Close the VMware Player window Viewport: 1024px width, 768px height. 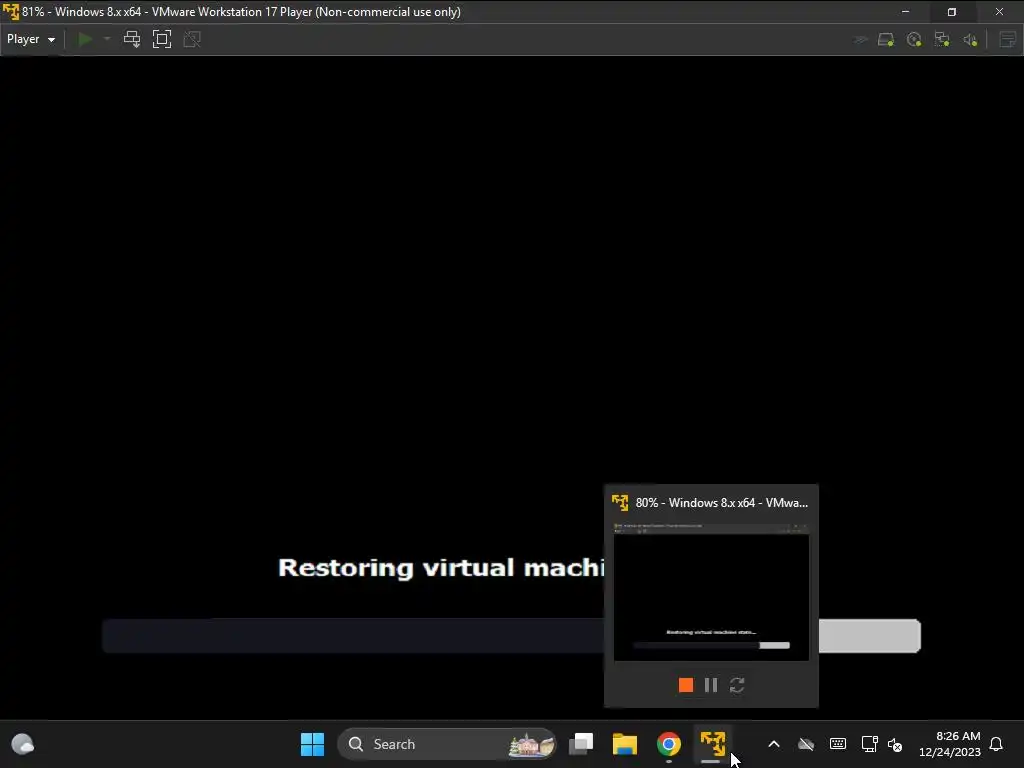999,12
